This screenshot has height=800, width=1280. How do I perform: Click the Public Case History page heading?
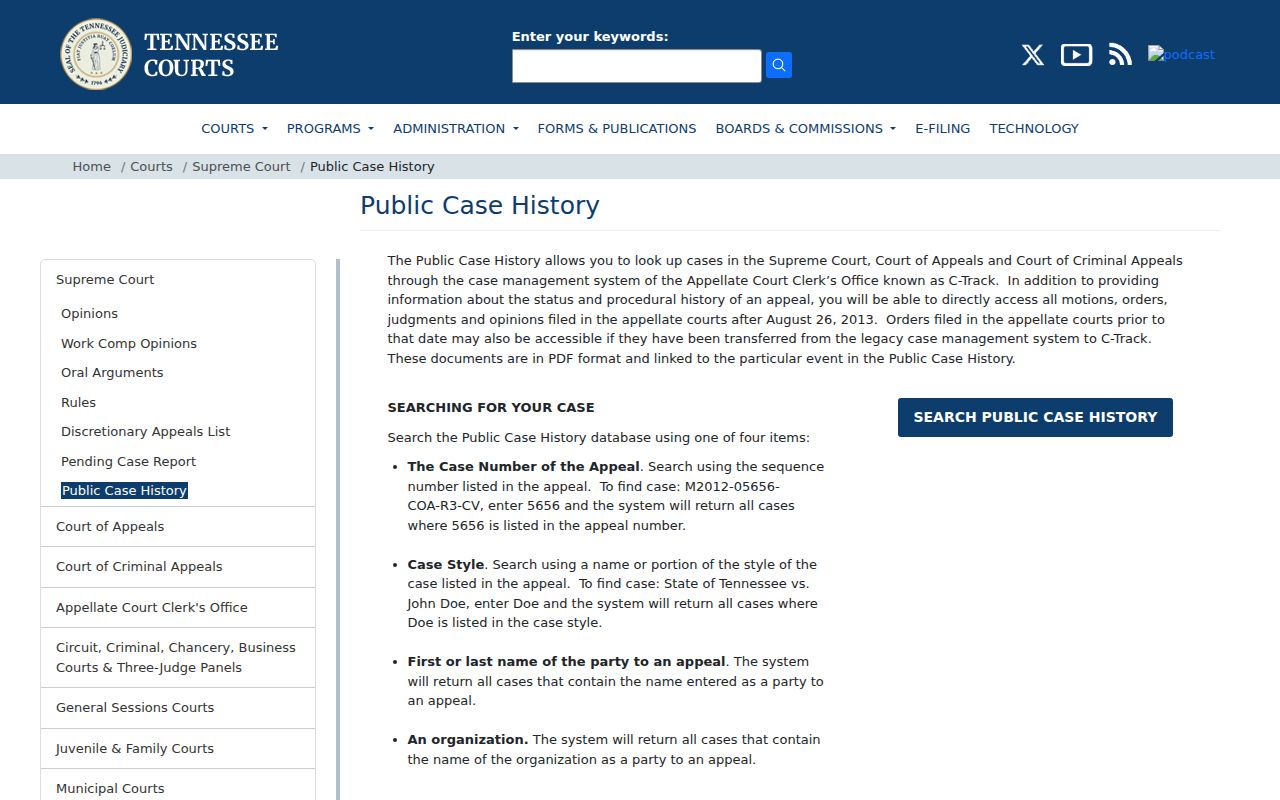click(x=480, y=206)
